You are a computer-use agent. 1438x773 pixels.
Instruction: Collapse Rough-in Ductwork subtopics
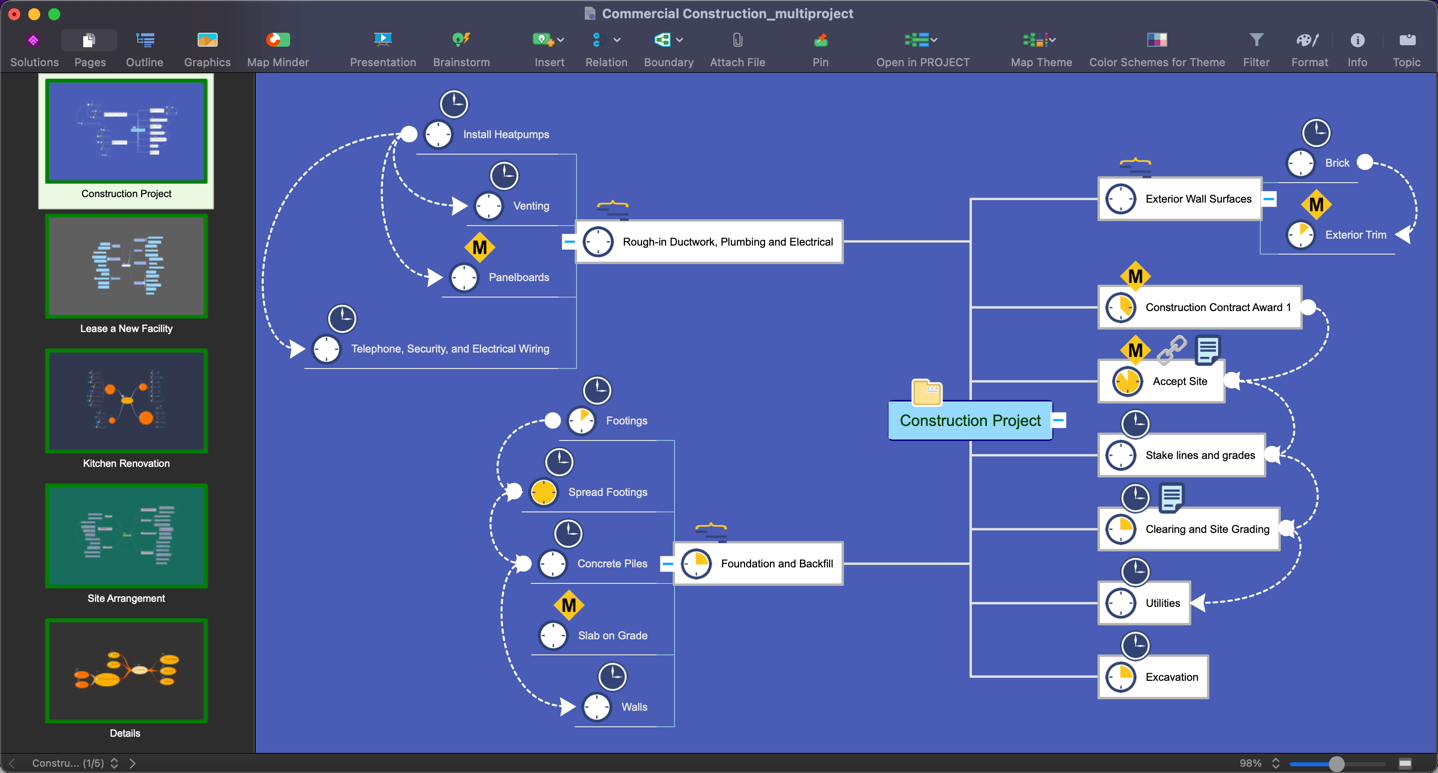click(x=569, y=242)
